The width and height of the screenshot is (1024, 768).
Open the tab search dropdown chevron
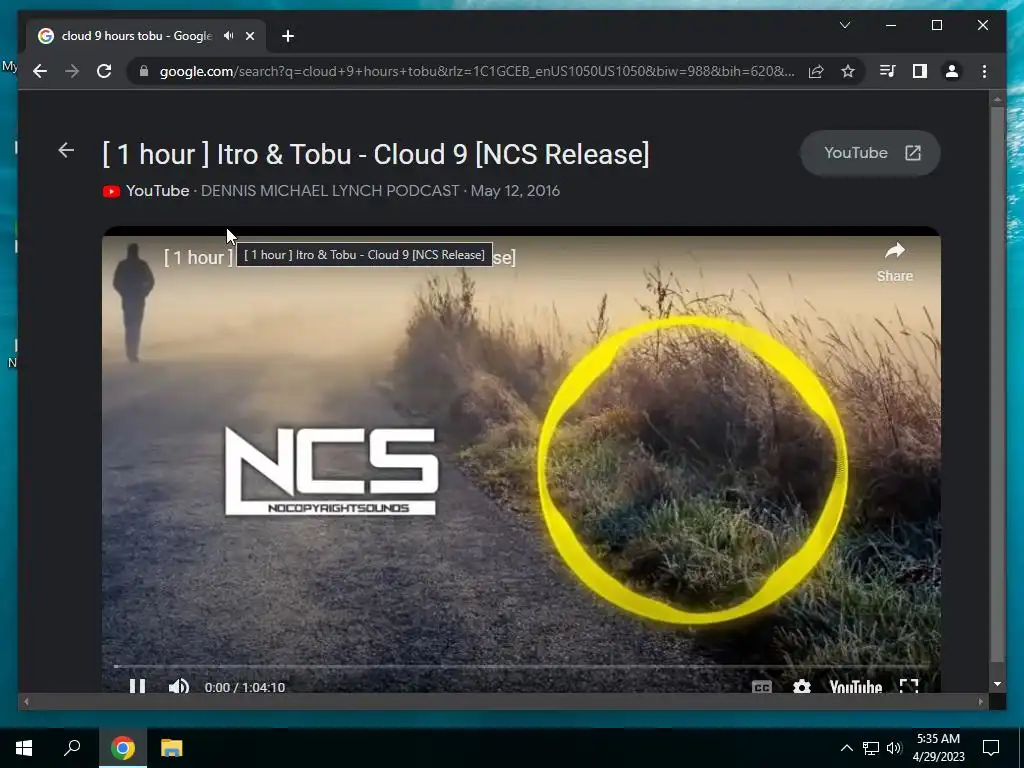click(x=845, y=25)
